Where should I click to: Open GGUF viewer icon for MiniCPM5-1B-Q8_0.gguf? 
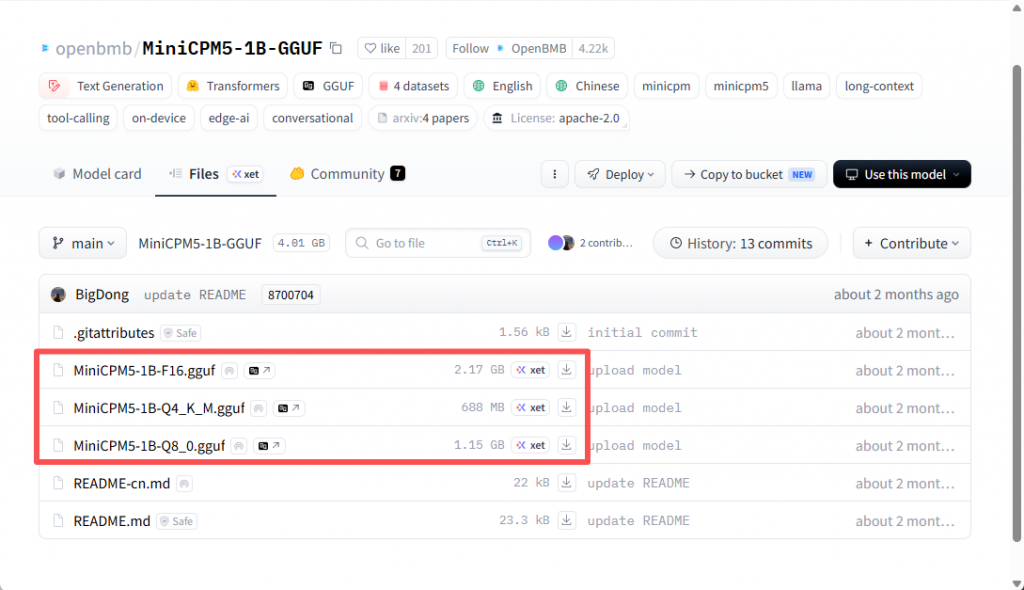click(269, 446)
